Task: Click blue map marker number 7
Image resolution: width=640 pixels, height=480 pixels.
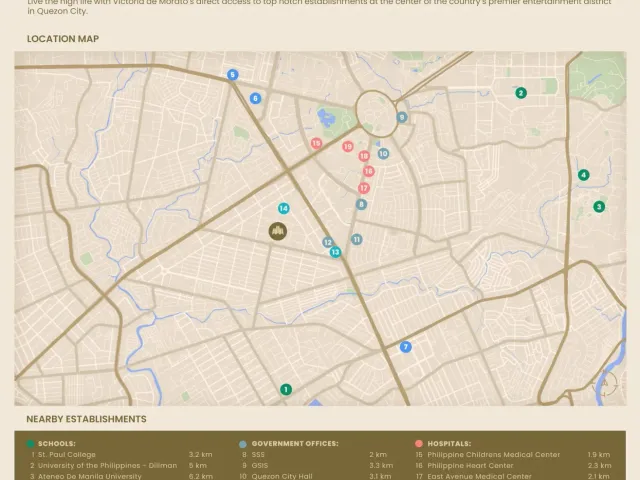Action: [405, 347]
